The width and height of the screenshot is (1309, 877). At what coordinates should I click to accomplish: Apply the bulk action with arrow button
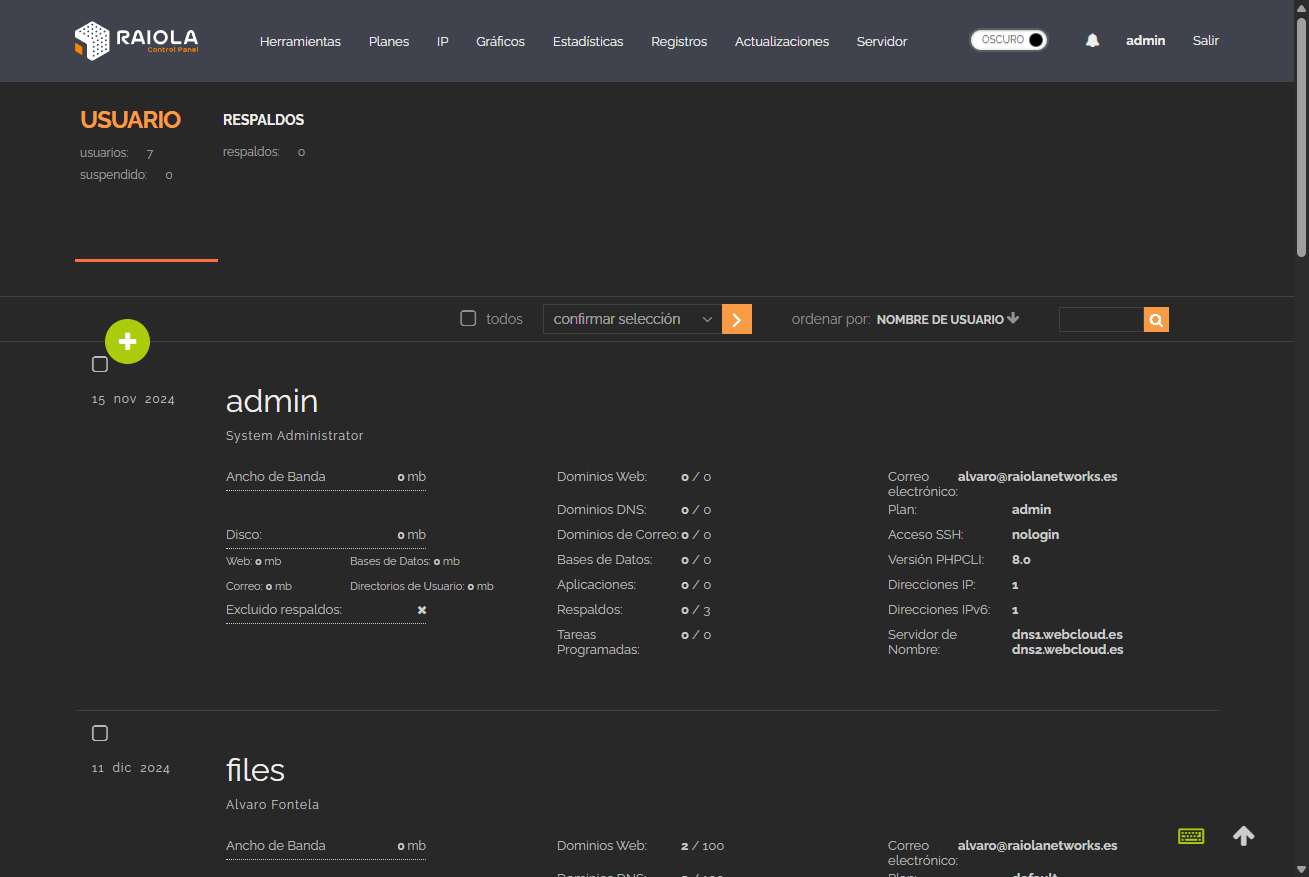tap(737, 319)
